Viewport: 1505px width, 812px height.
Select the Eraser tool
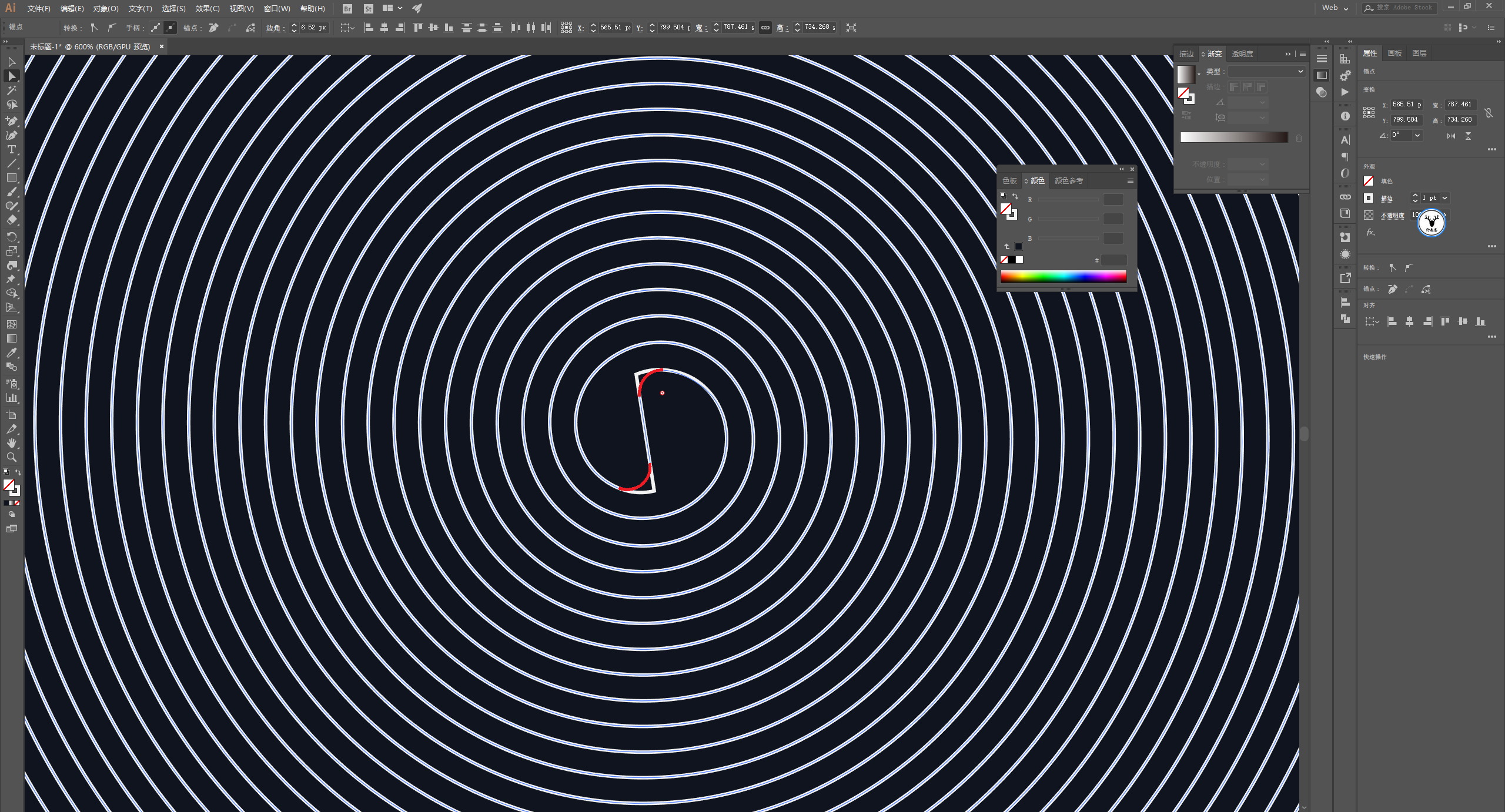coord(11,220)
